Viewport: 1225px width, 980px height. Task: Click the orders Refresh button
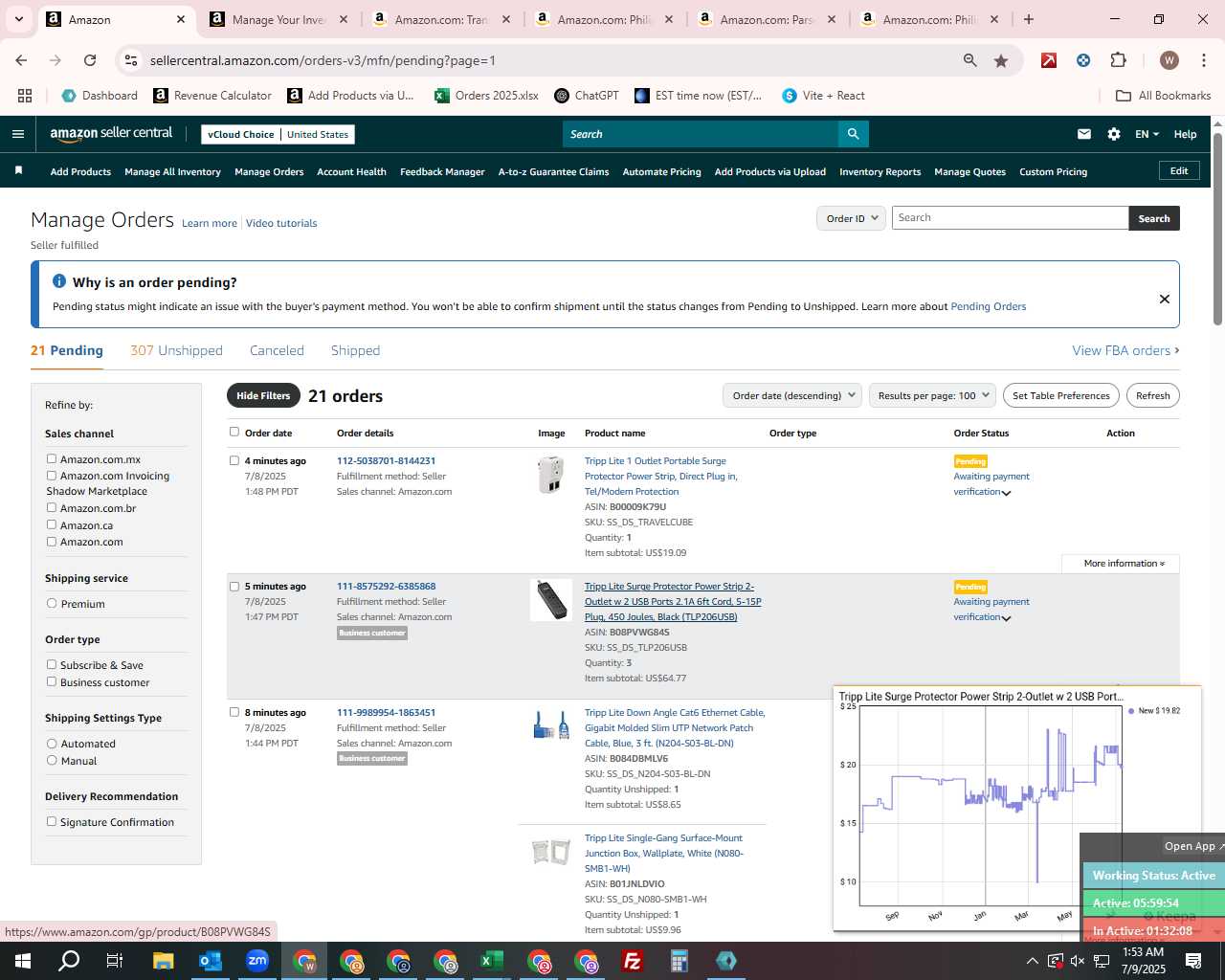click(1152, 395)
